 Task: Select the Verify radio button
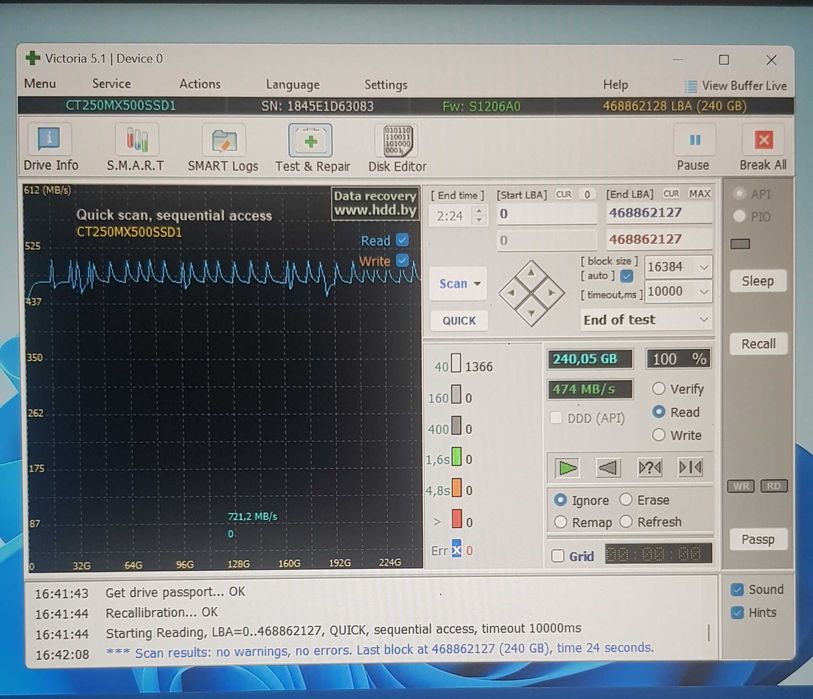coord(658,388)
